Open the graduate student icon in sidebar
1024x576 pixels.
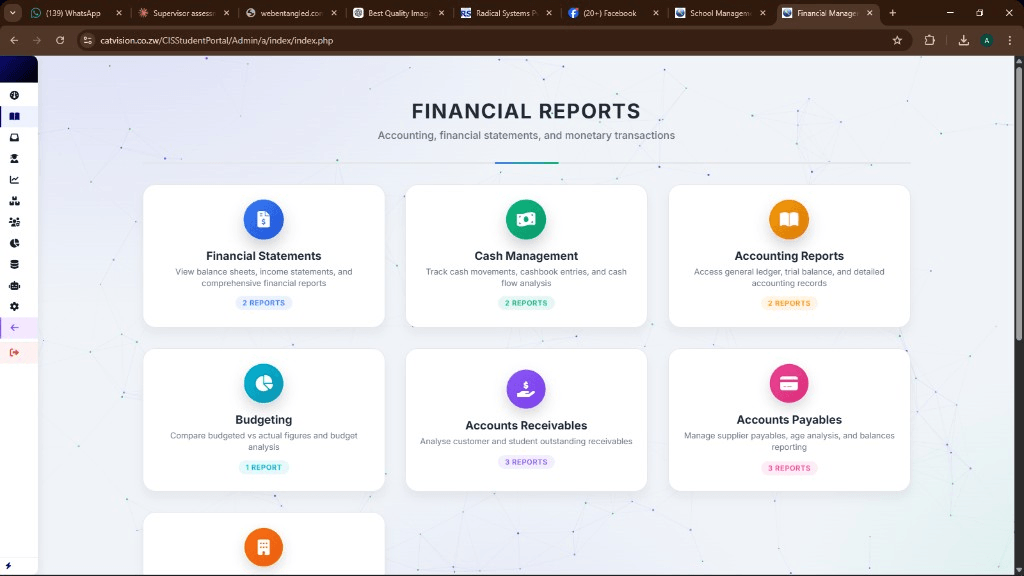[14, 159]
